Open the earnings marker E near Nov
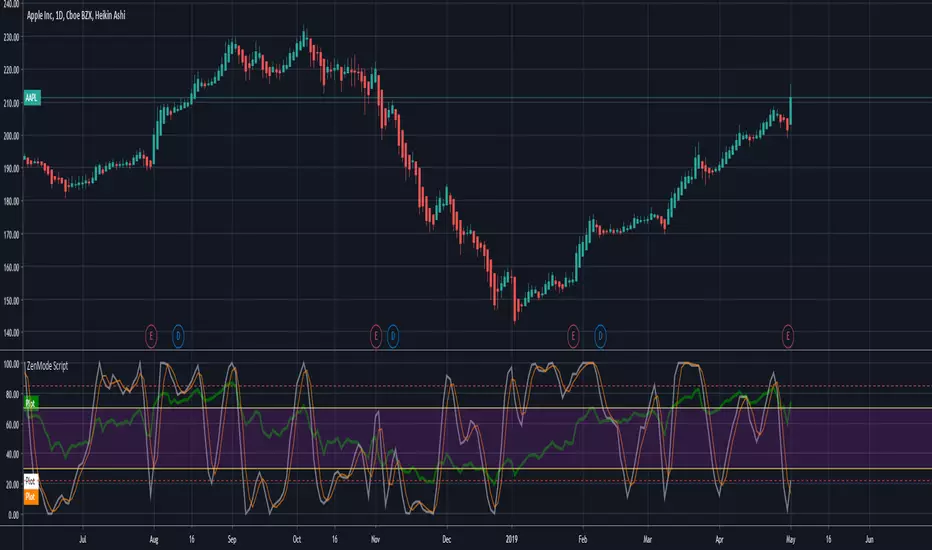Viewport: 932px width, 550px height. point(376,336)
